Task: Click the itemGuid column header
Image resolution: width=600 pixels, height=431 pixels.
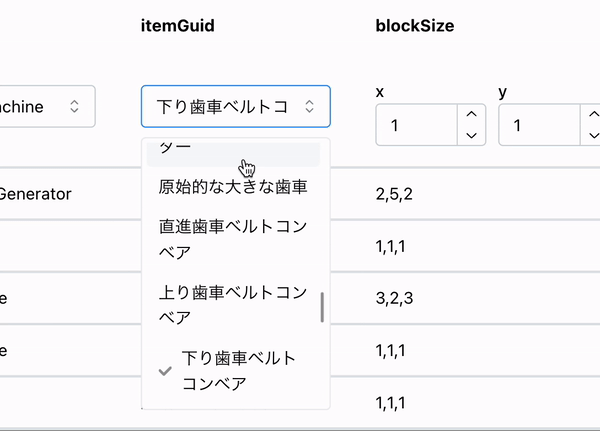Action: point(178,26)
